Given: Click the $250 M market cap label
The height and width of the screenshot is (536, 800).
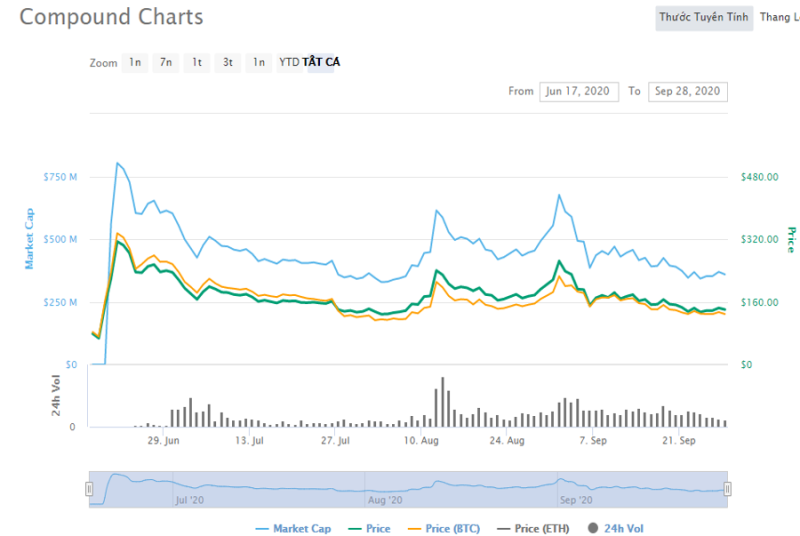Looking at the screenshot, I should 60,302.
